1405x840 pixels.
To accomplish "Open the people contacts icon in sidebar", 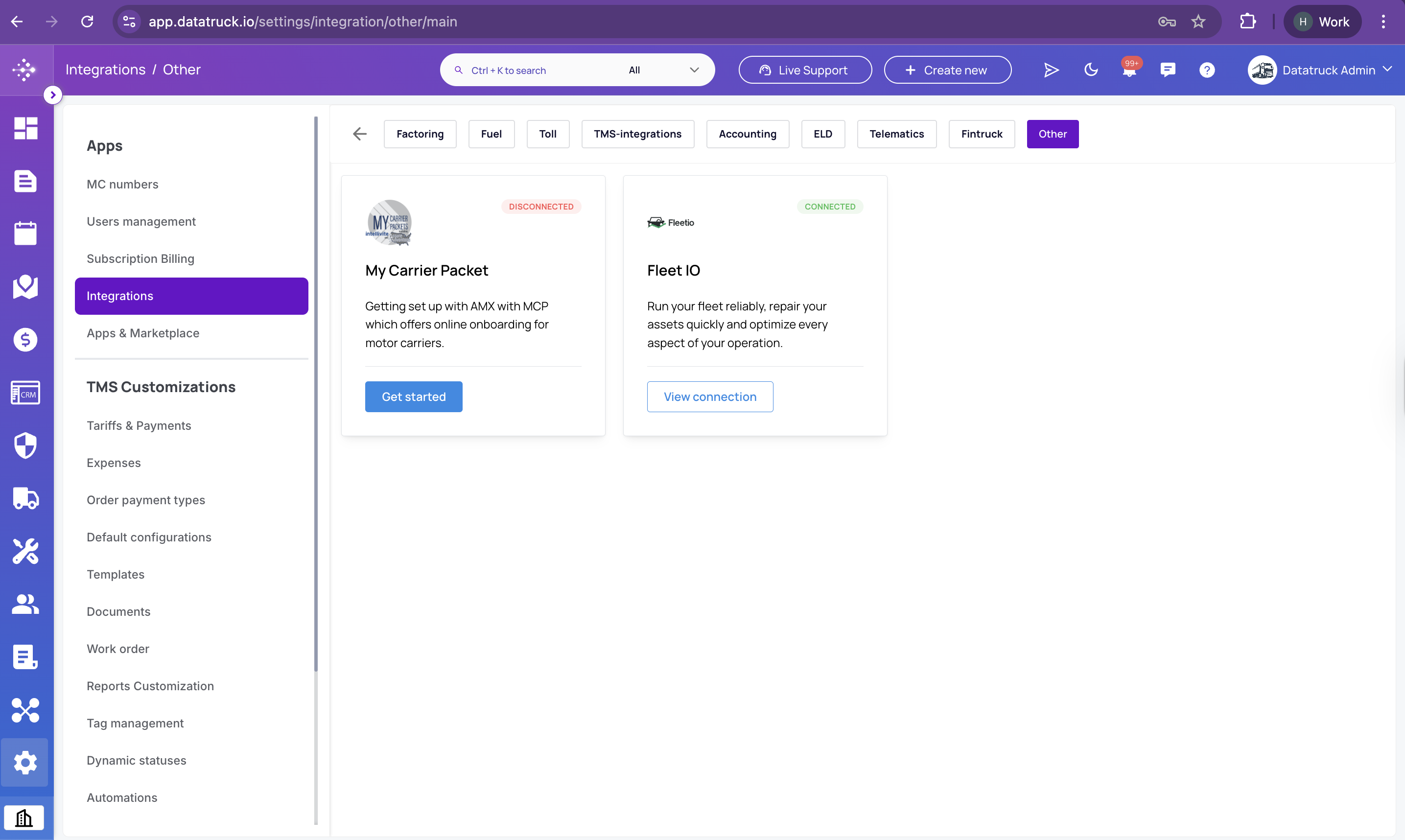I will click(25, 604).
